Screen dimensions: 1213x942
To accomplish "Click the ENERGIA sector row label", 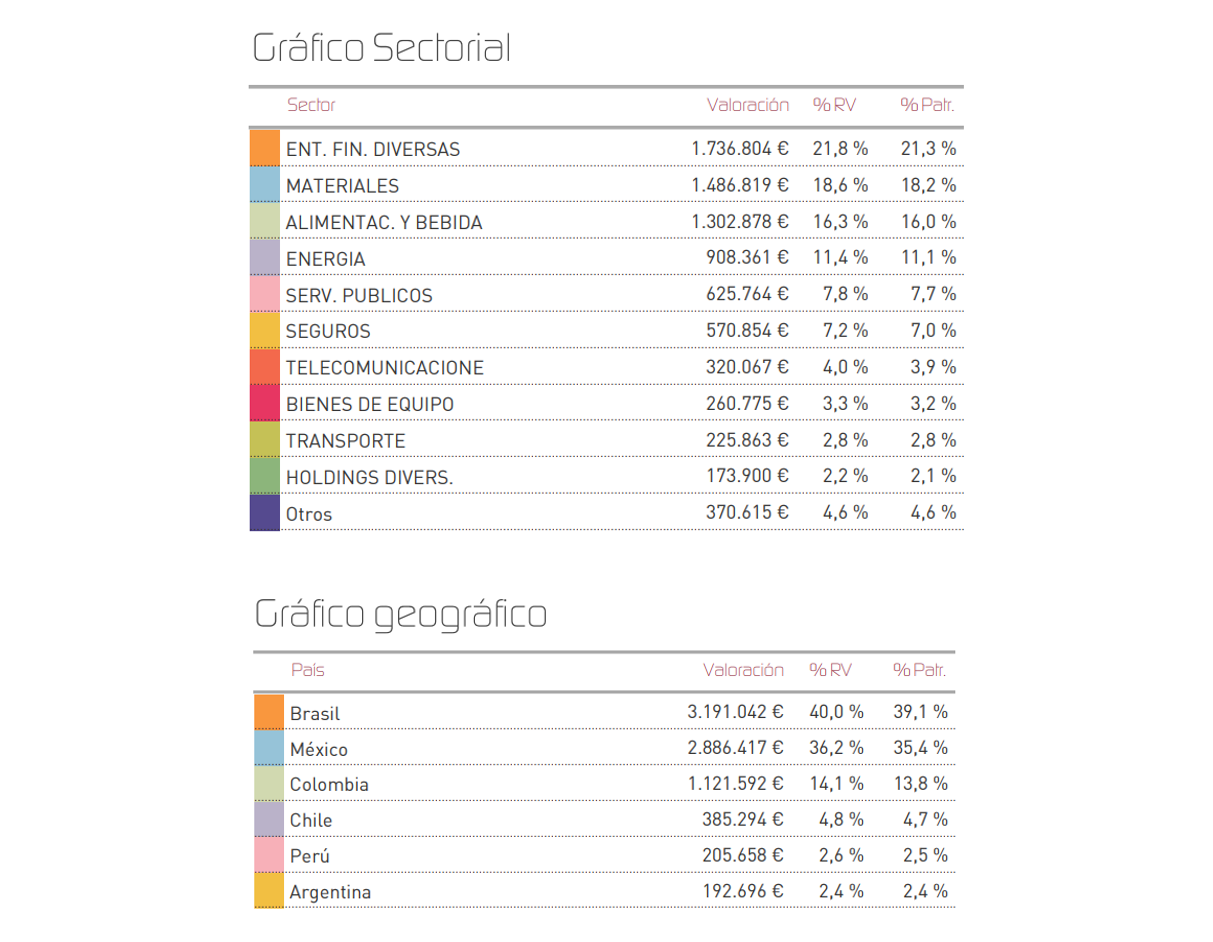I will 326,259.
